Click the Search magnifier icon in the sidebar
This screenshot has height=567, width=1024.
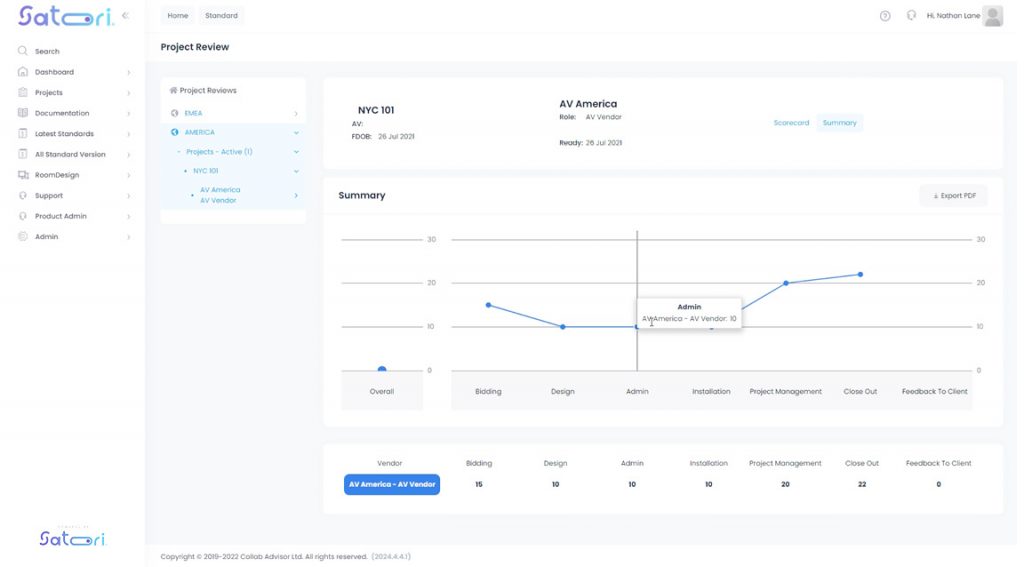(23, 51)
